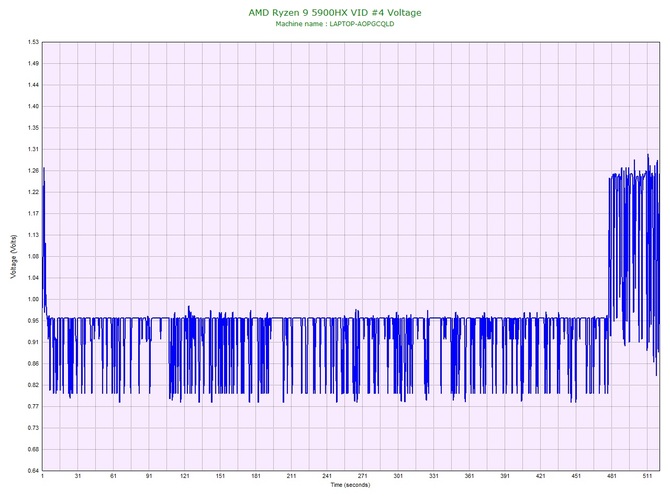Screen dimensions: 670x502
Task: Click the 241 seconds time tick label
Action: pyautogui.click(x=327, y=476)
